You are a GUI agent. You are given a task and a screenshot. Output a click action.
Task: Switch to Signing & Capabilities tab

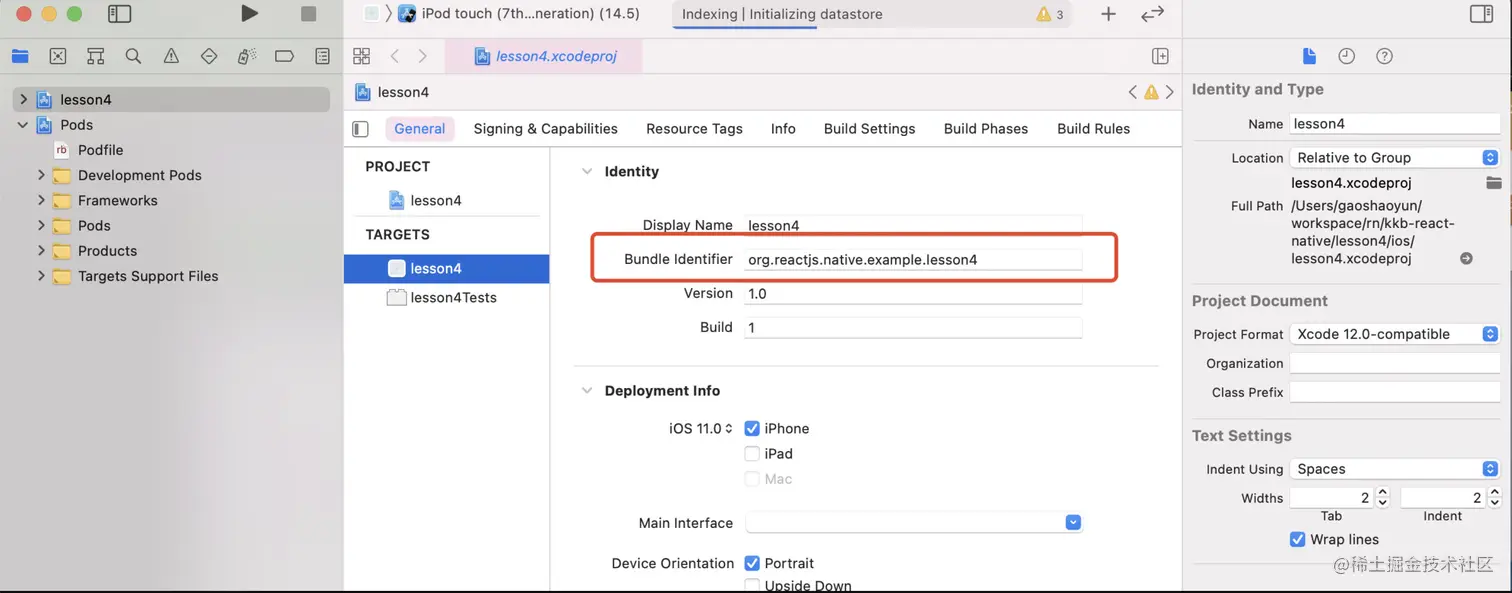pyautogui.click(x=545, y=129)
